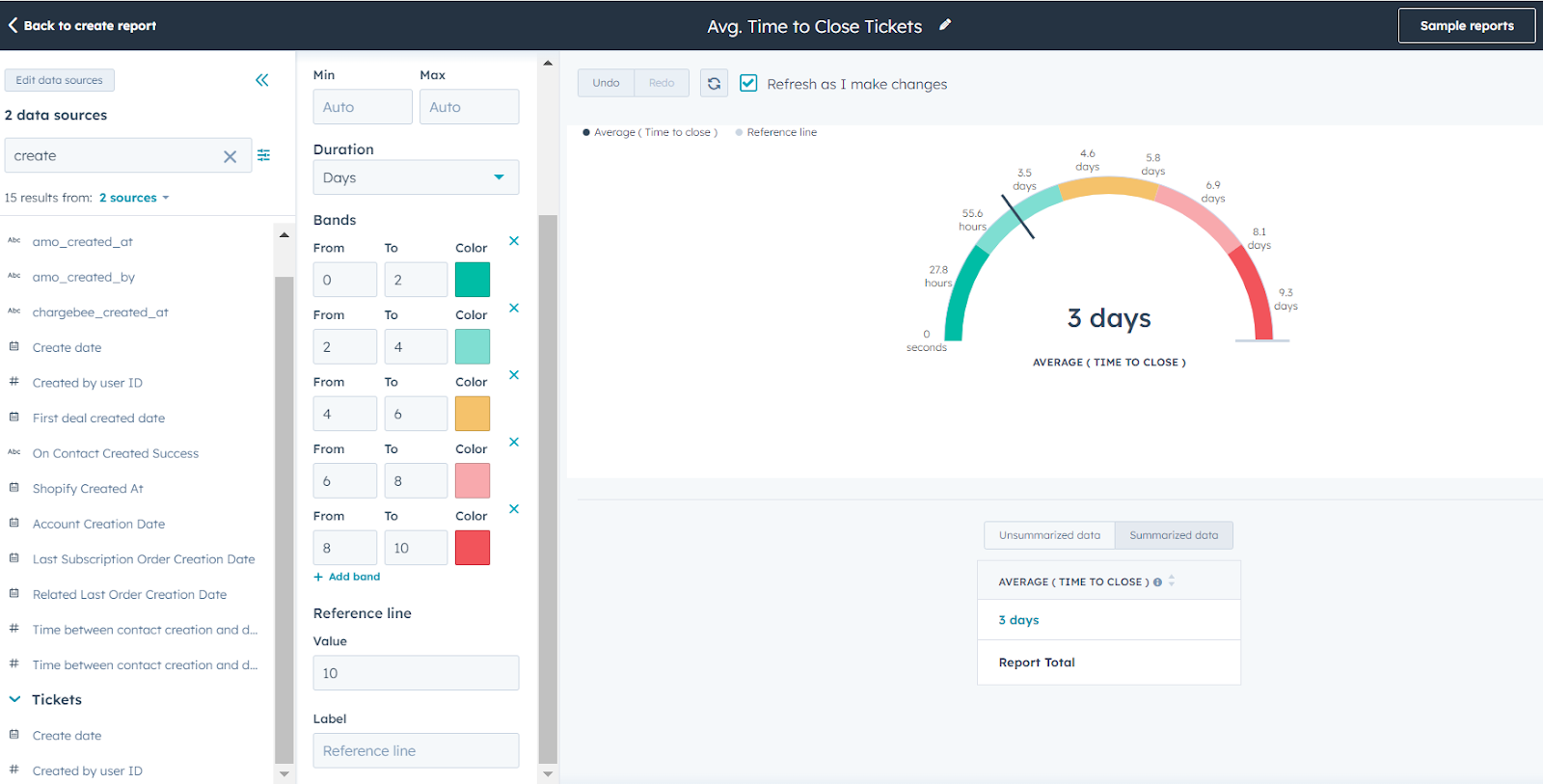Remove the 6 to 8 band
This screenshot has width=1543, height=784.
(x=514, y=442)
